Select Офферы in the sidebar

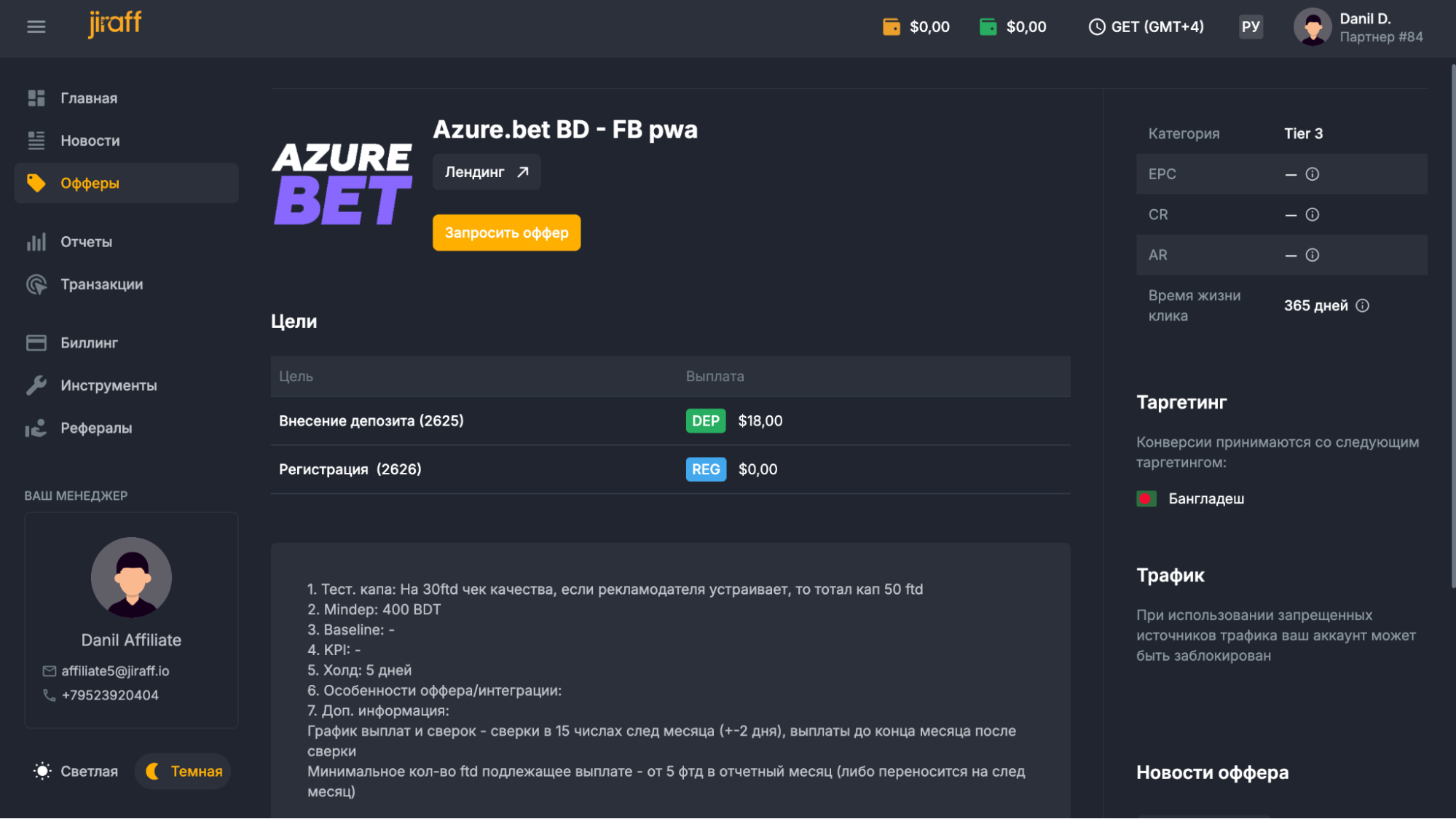click(x=126, y=183)
